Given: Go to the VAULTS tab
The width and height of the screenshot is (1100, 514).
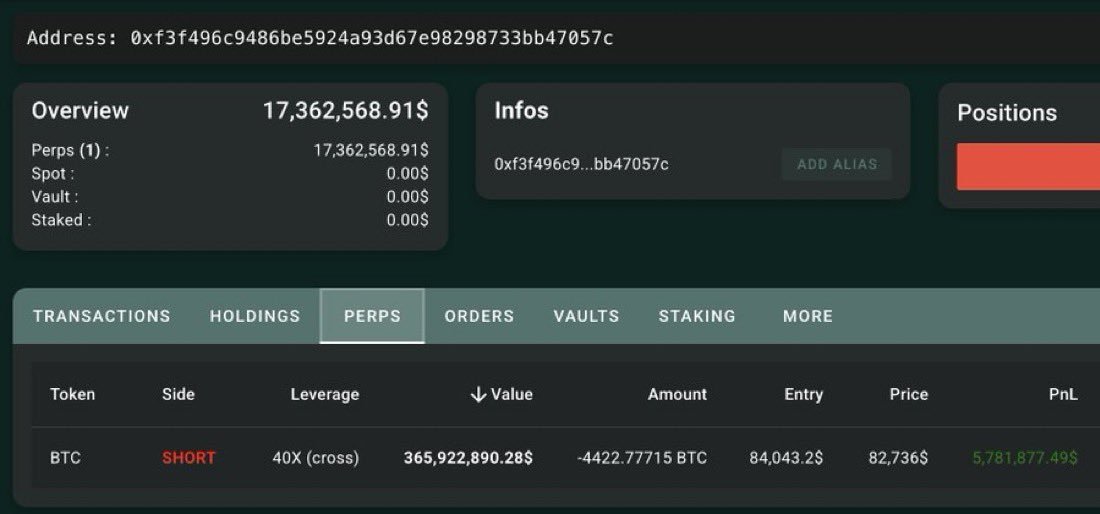Looking at the screenshot, I should (586, 316).
